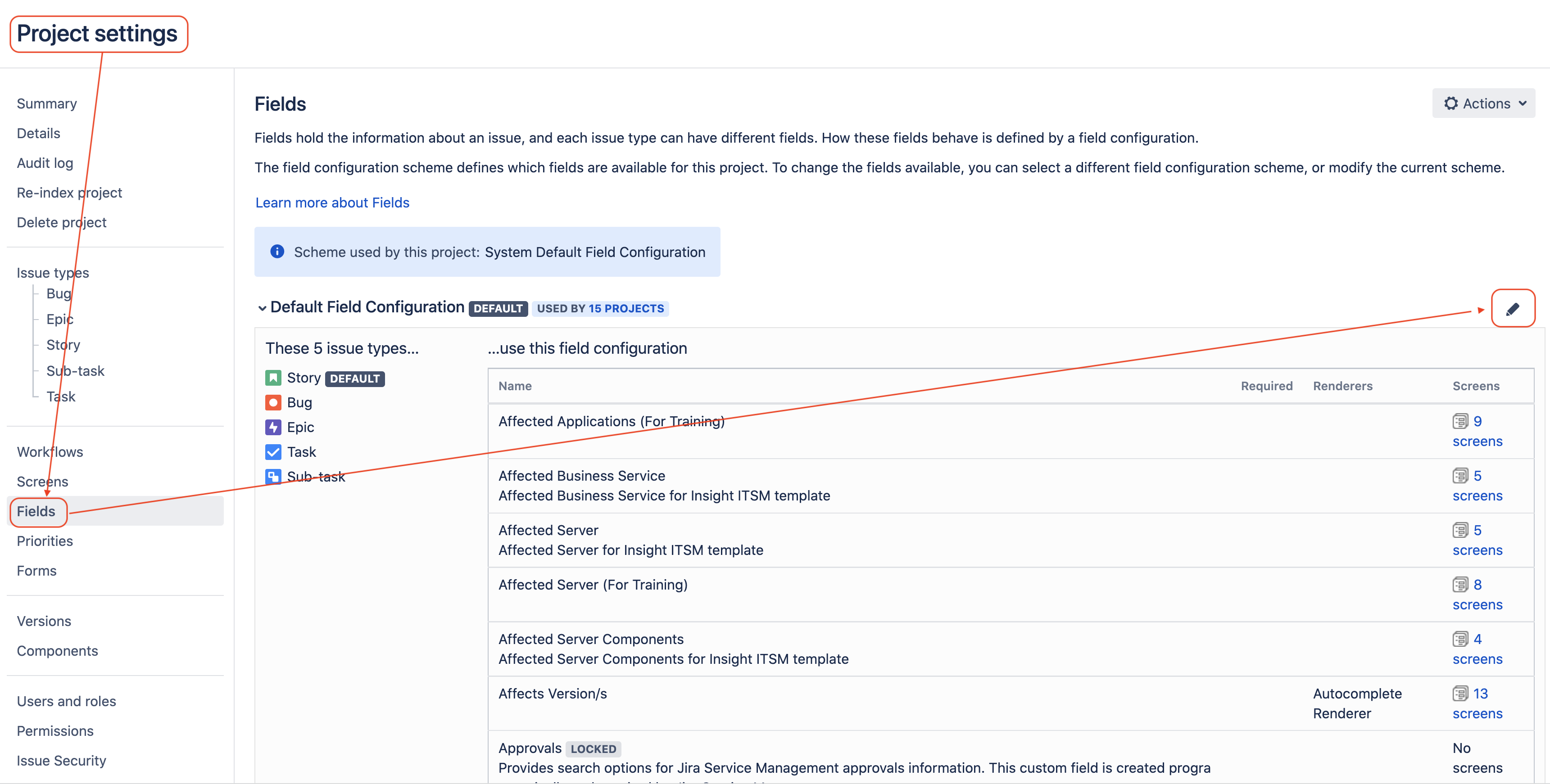
Task: Click screens icon for Affected Applications row
Action: (1460, 421)
